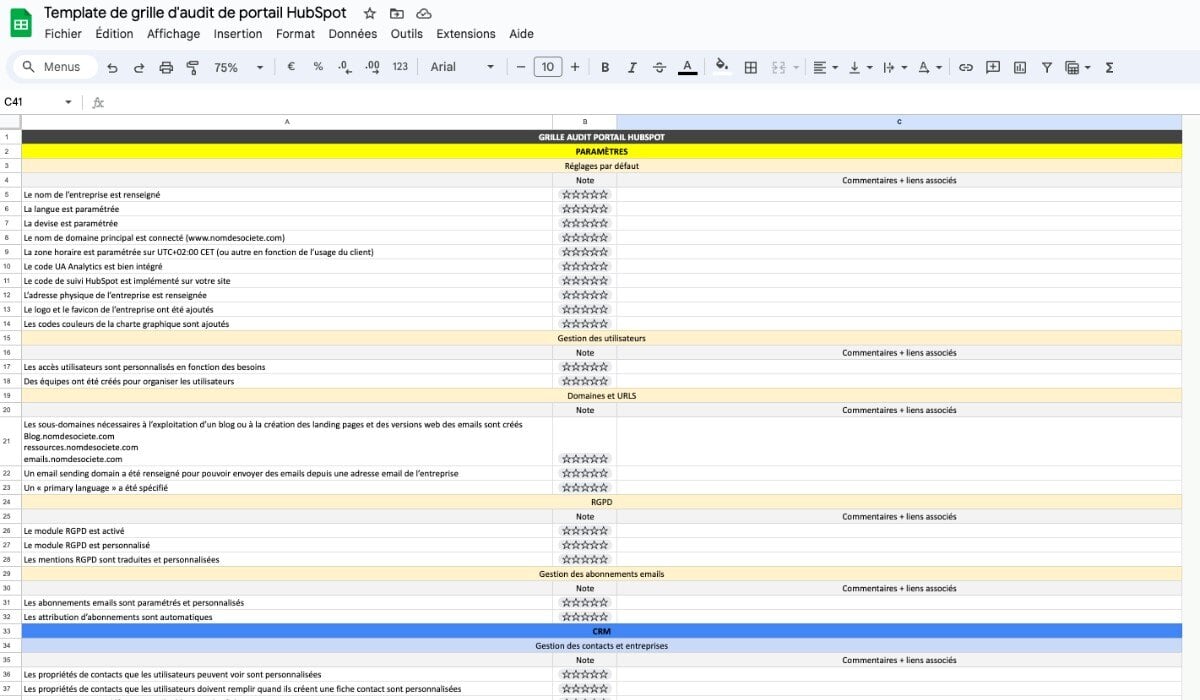Viewport: 1200px width, 700px height.
Task: Open the 123 number formats menu
Action: point(400,67)
